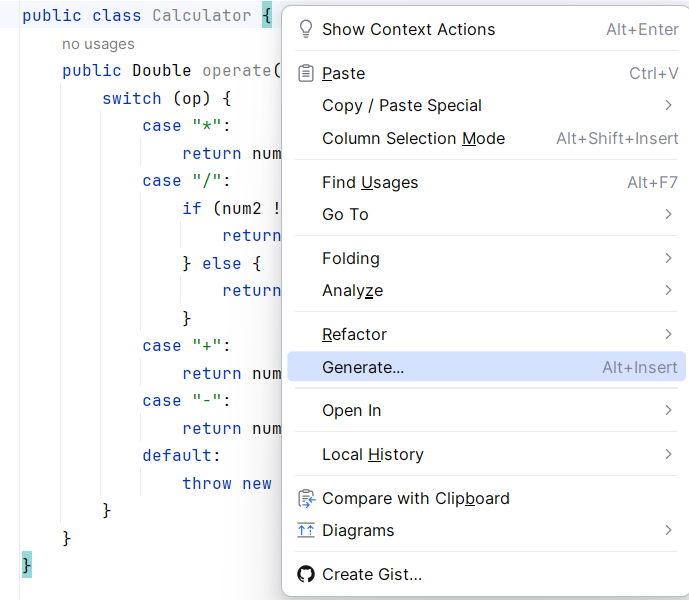Expand the Folding chevron arrow

(668, 258)
